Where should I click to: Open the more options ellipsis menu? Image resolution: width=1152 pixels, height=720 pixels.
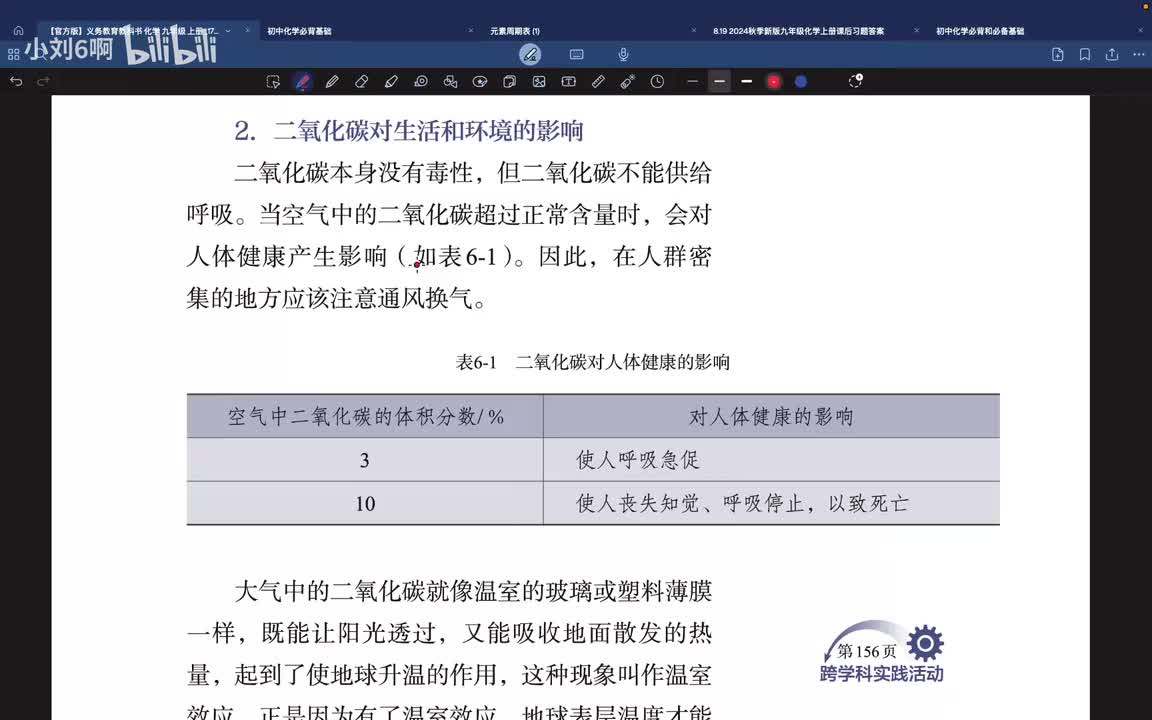[1139, 54]
